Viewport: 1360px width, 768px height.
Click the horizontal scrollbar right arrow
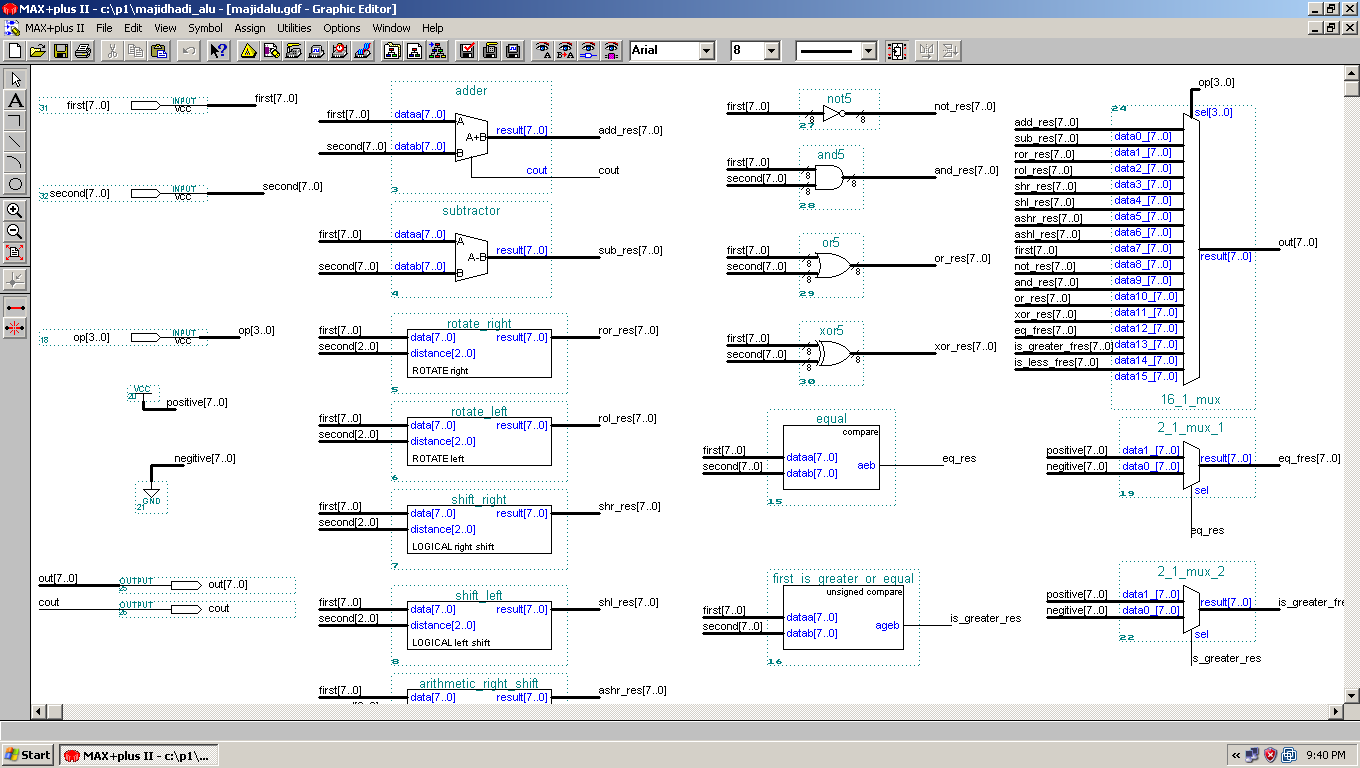(1335, 711)
